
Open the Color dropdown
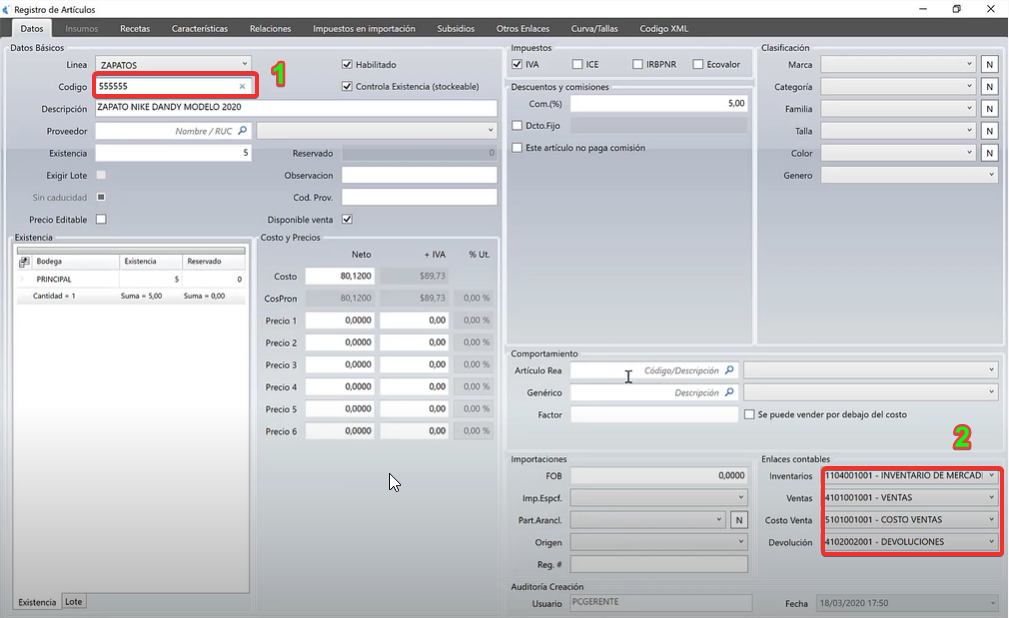(x=969, y=153)
